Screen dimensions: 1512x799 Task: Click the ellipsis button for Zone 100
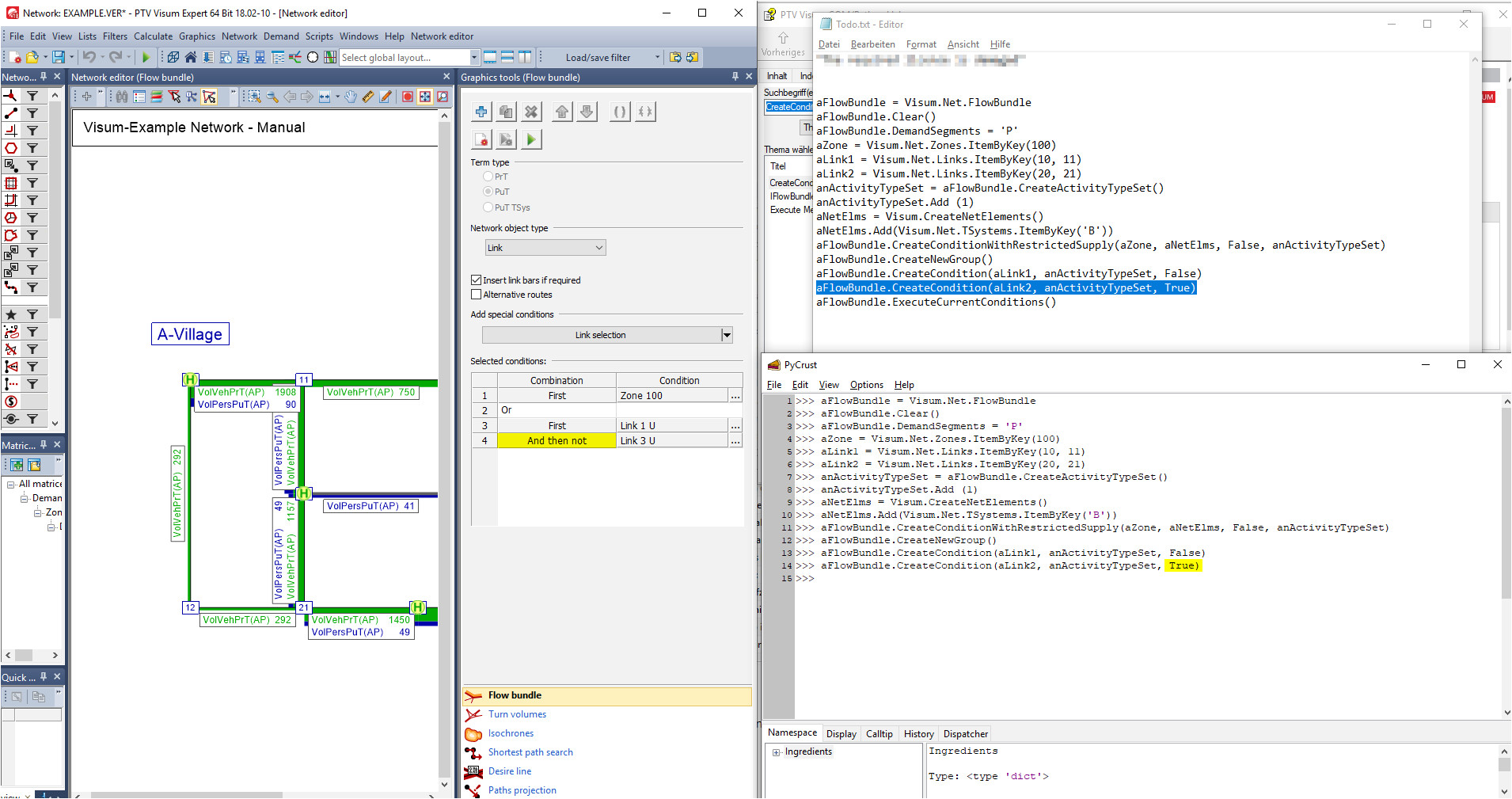[735, 396]
